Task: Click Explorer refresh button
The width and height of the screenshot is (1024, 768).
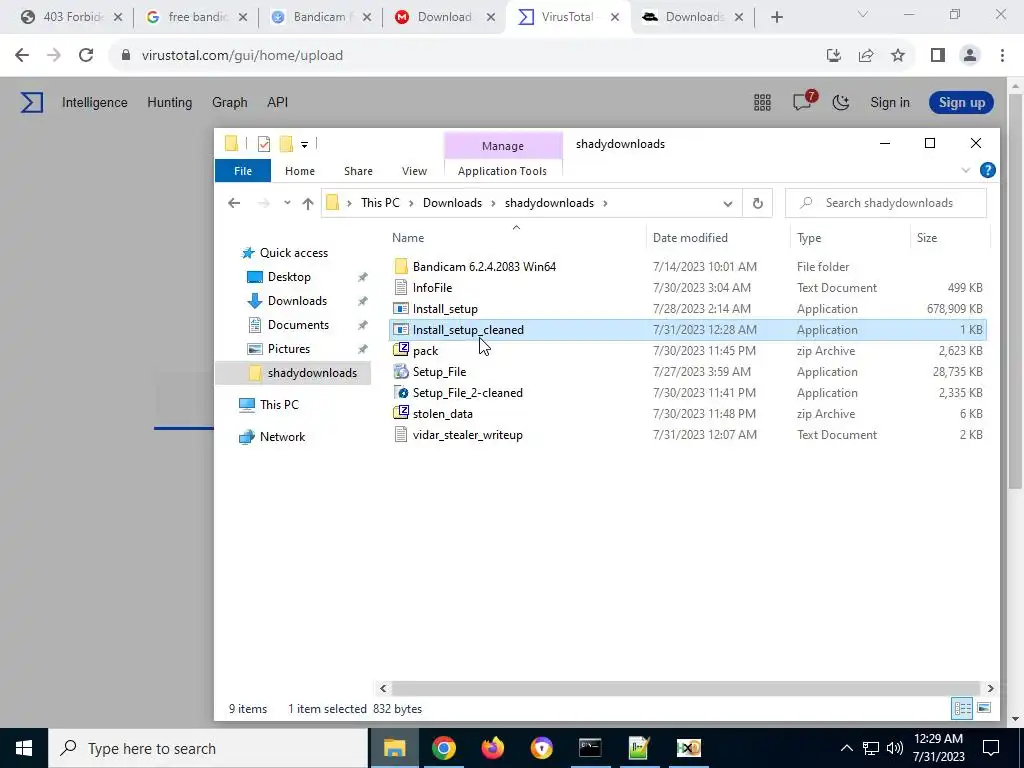Action: point(758,203)
